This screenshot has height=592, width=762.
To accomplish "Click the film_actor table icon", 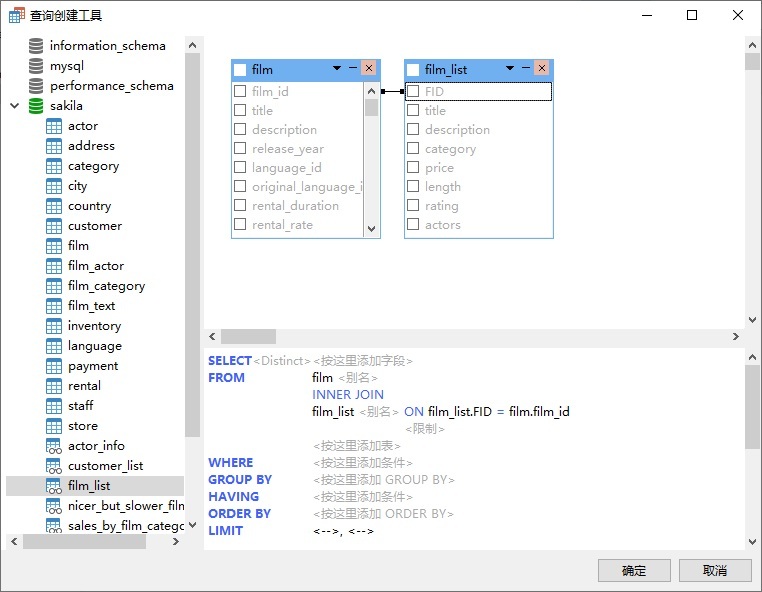I will tap(54, 266).
